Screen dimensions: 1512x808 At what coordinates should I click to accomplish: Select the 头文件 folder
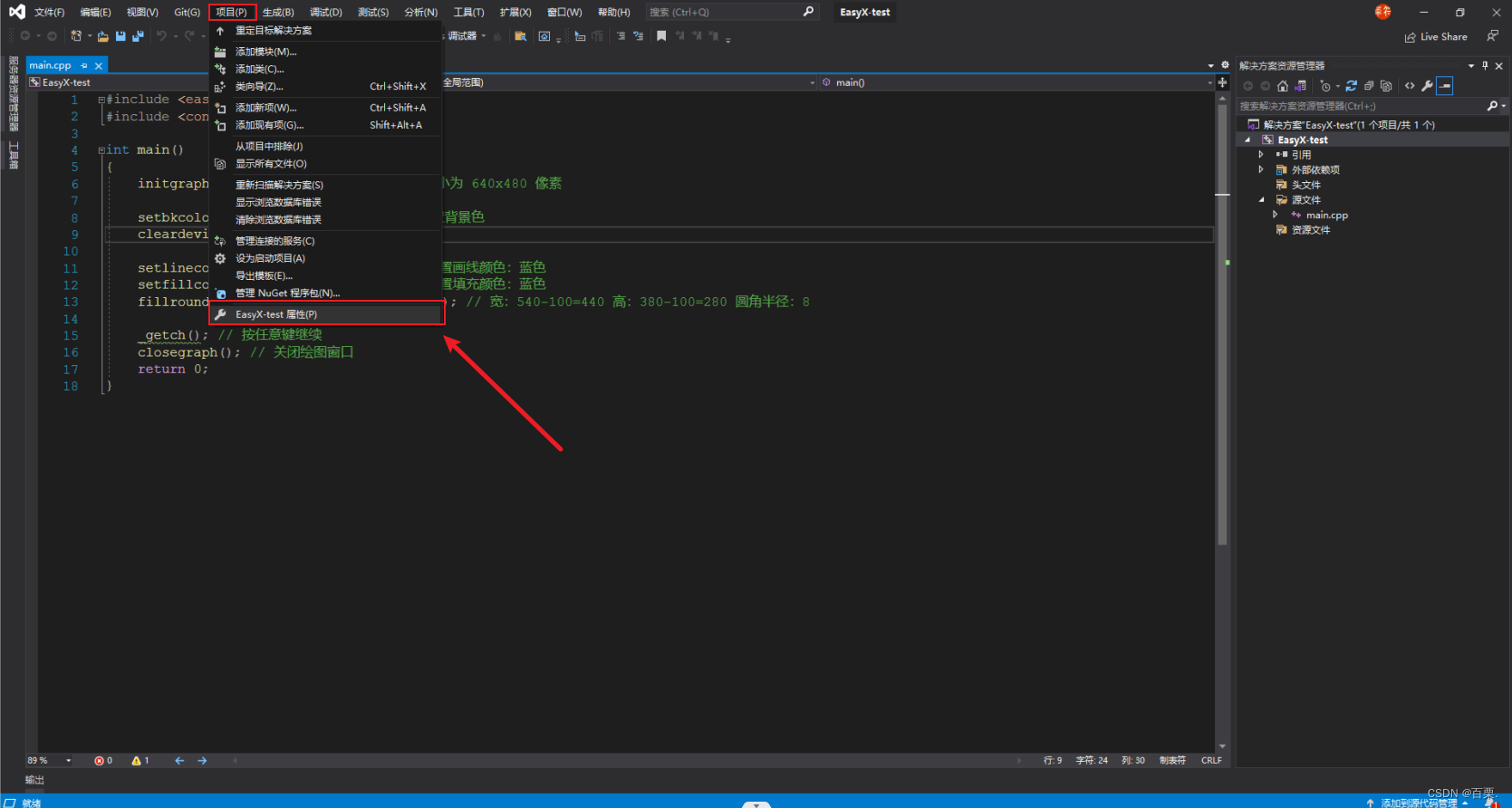(1305, 185)
